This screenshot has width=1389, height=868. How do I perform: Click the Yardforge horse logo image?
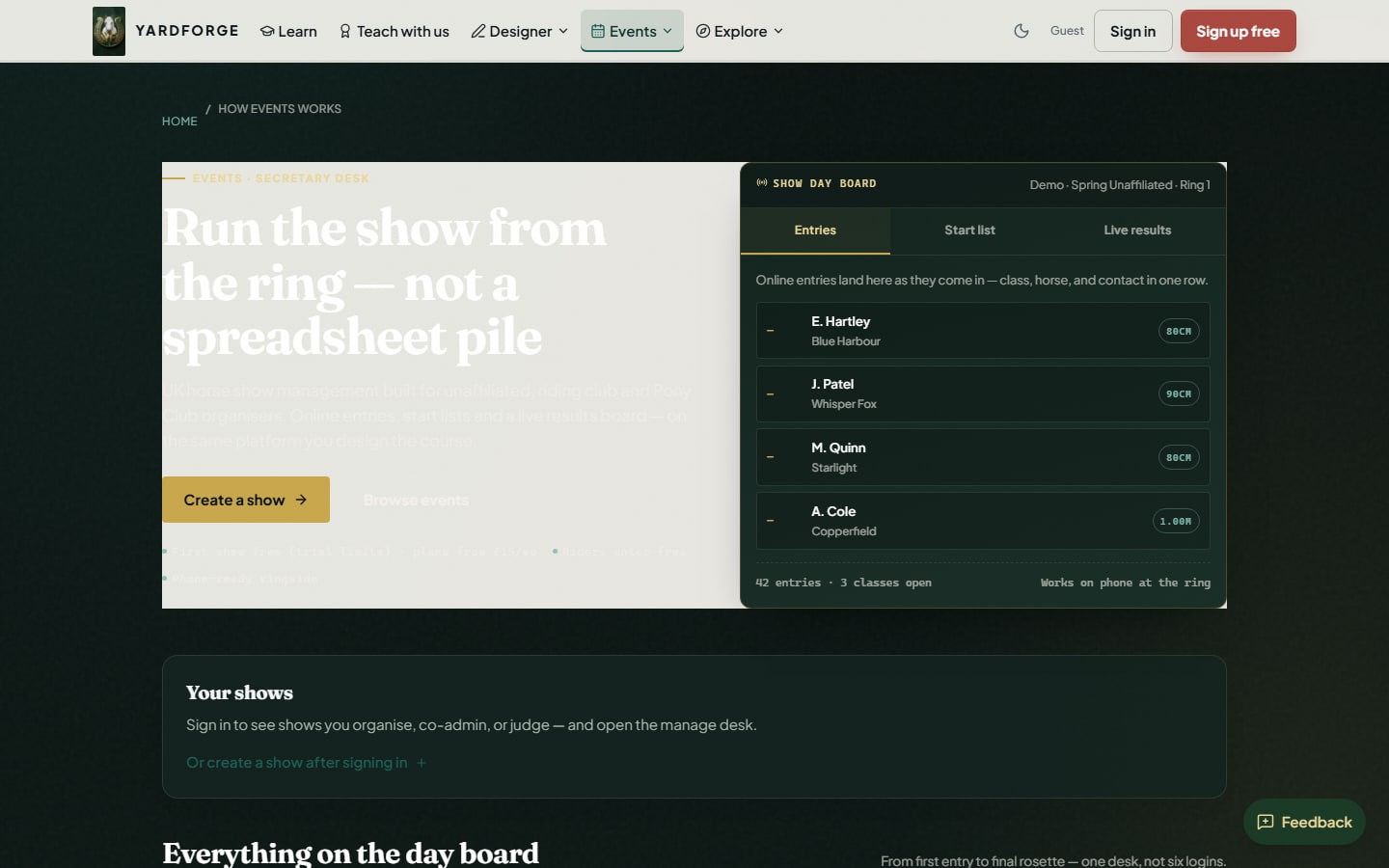pyautogui.click(x=109, y=31)
